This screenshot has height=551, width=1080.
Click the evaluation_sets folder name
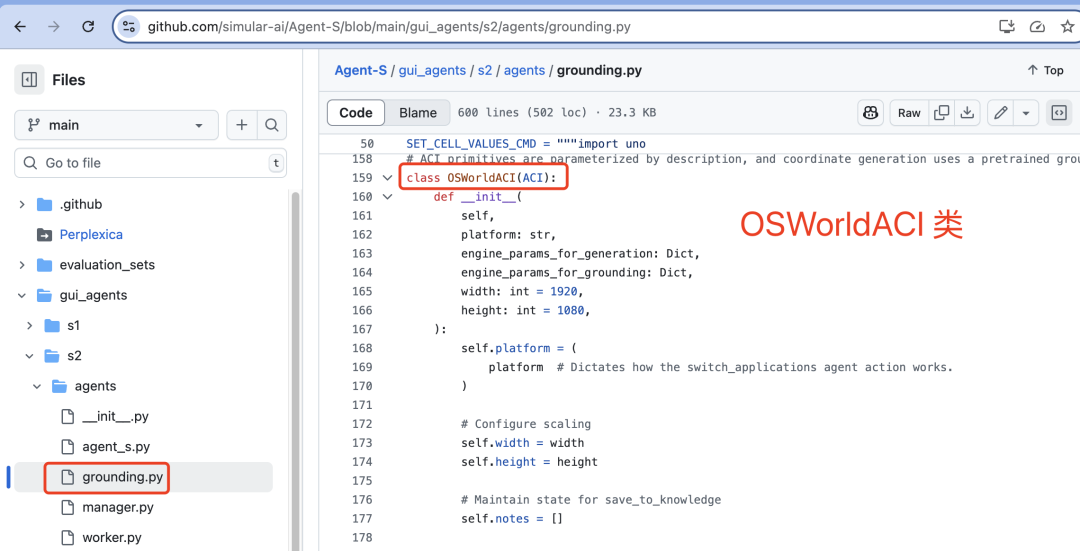click(107, 265)
